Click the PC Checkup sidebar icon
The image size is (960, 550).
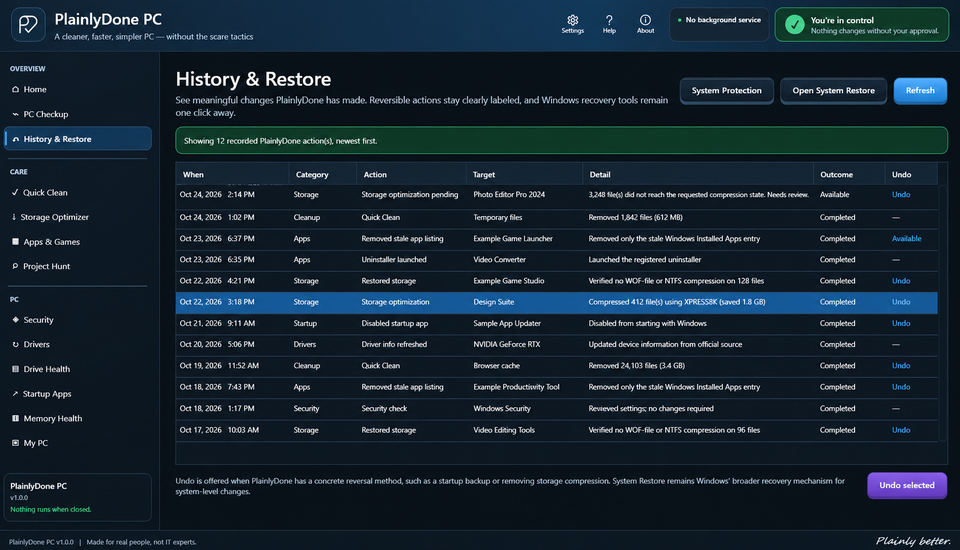pos(15,114)
